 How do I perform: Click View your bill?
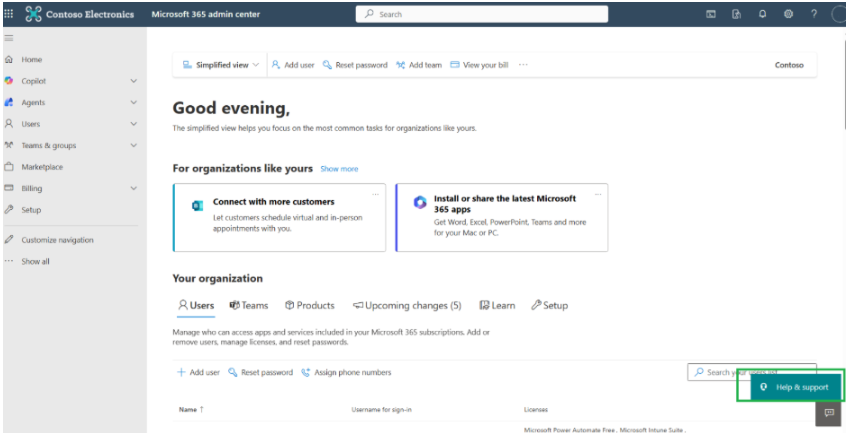479,65
